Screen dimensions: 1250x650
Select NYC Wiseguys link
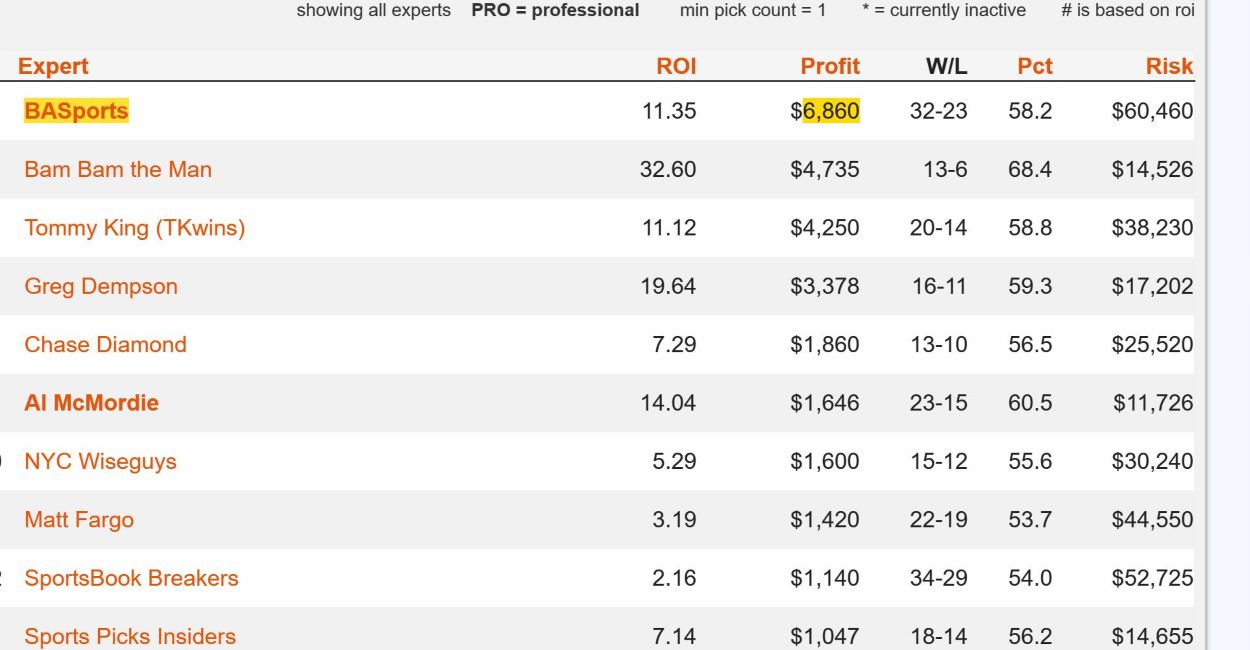[100, 461]
